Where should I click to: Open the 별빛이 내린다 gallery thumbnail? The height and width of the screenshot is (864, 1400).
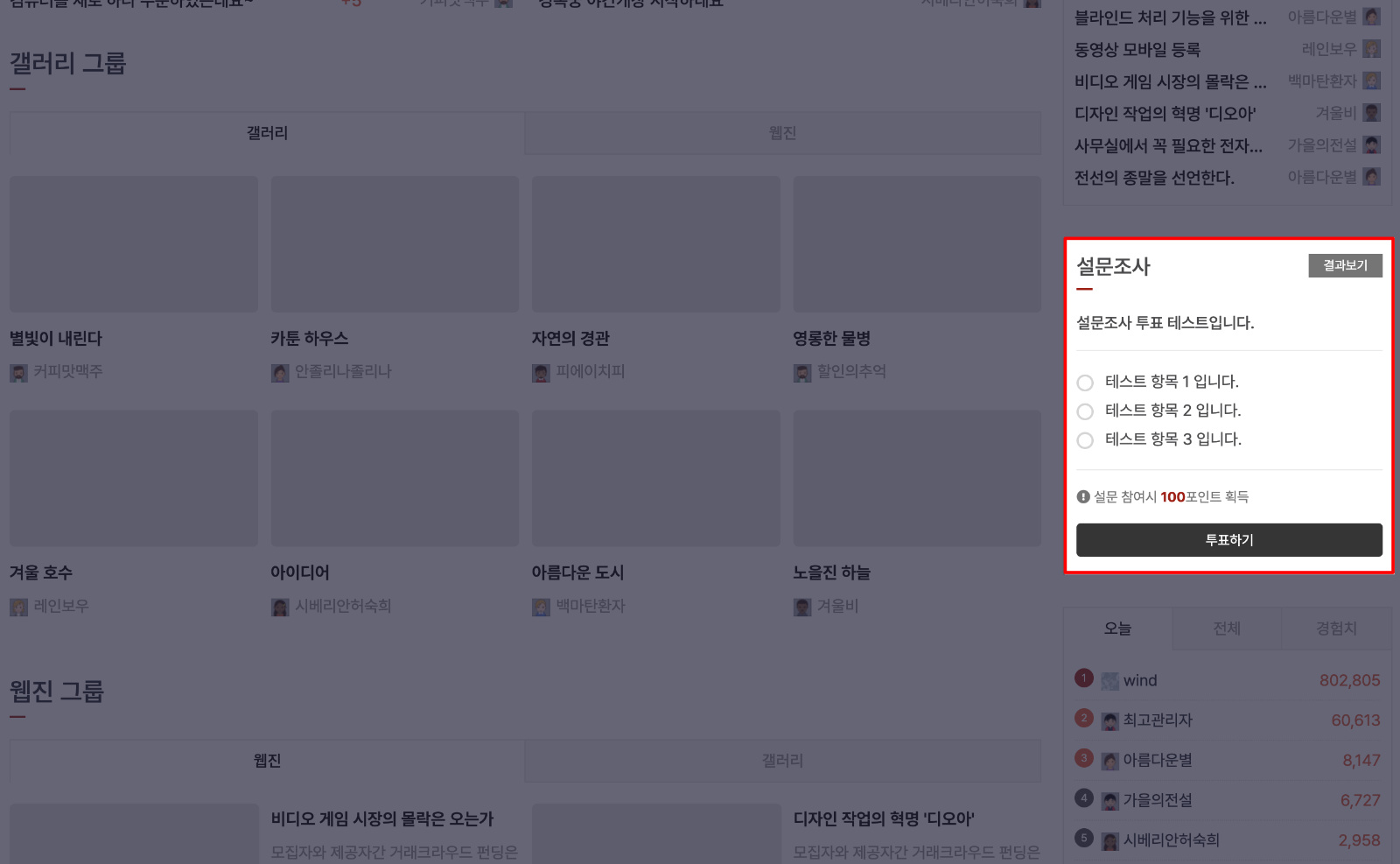click(x=134, y=244)
